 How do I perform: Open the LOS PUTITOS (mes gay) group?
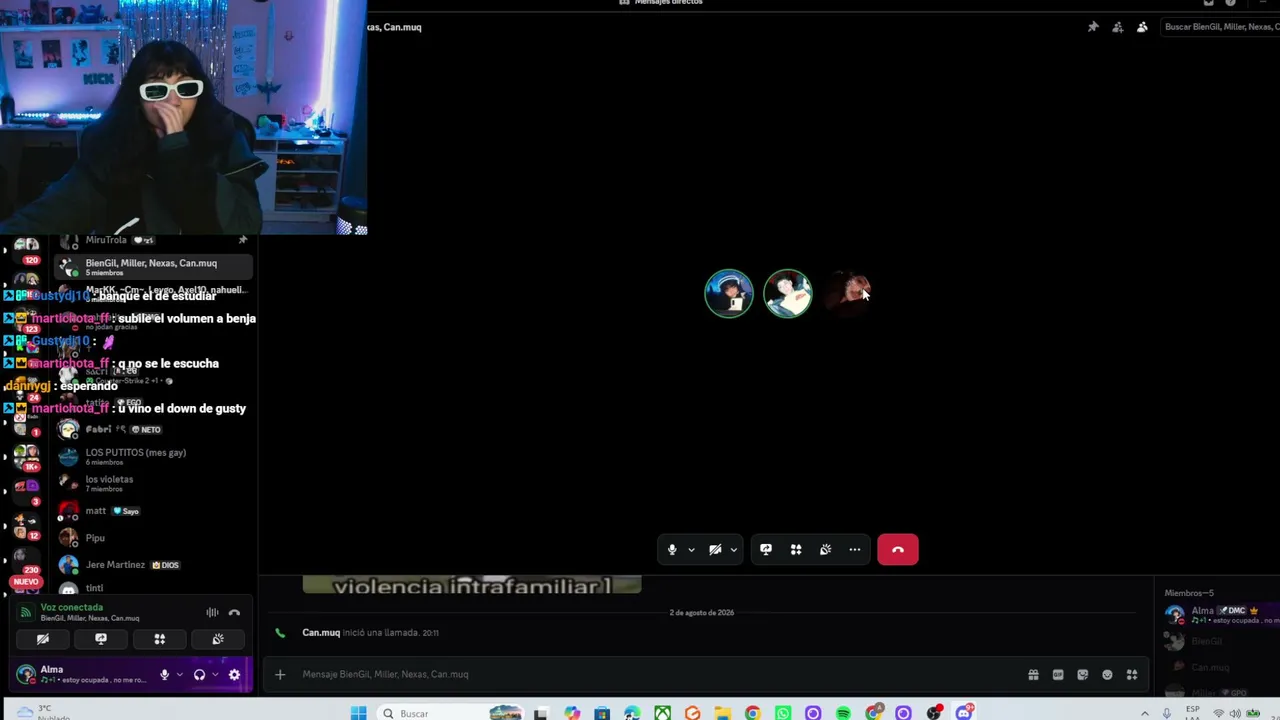(152, 456)
